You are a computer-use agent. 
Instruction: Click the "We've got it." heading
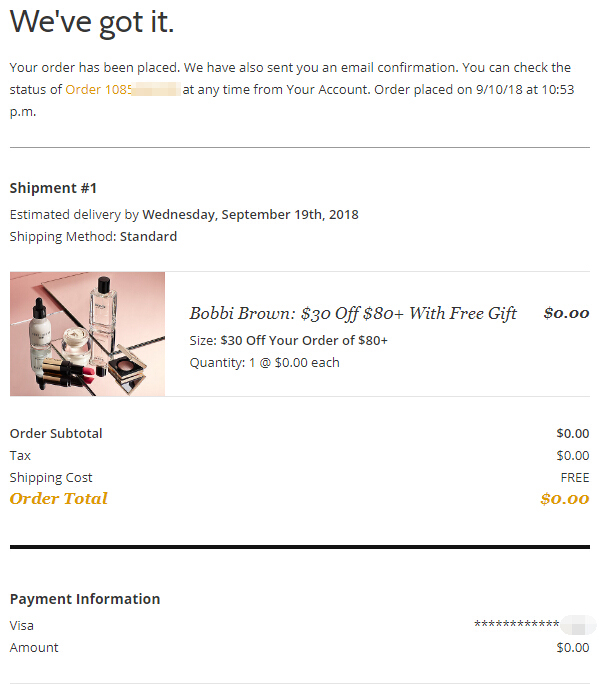point(91,22)
